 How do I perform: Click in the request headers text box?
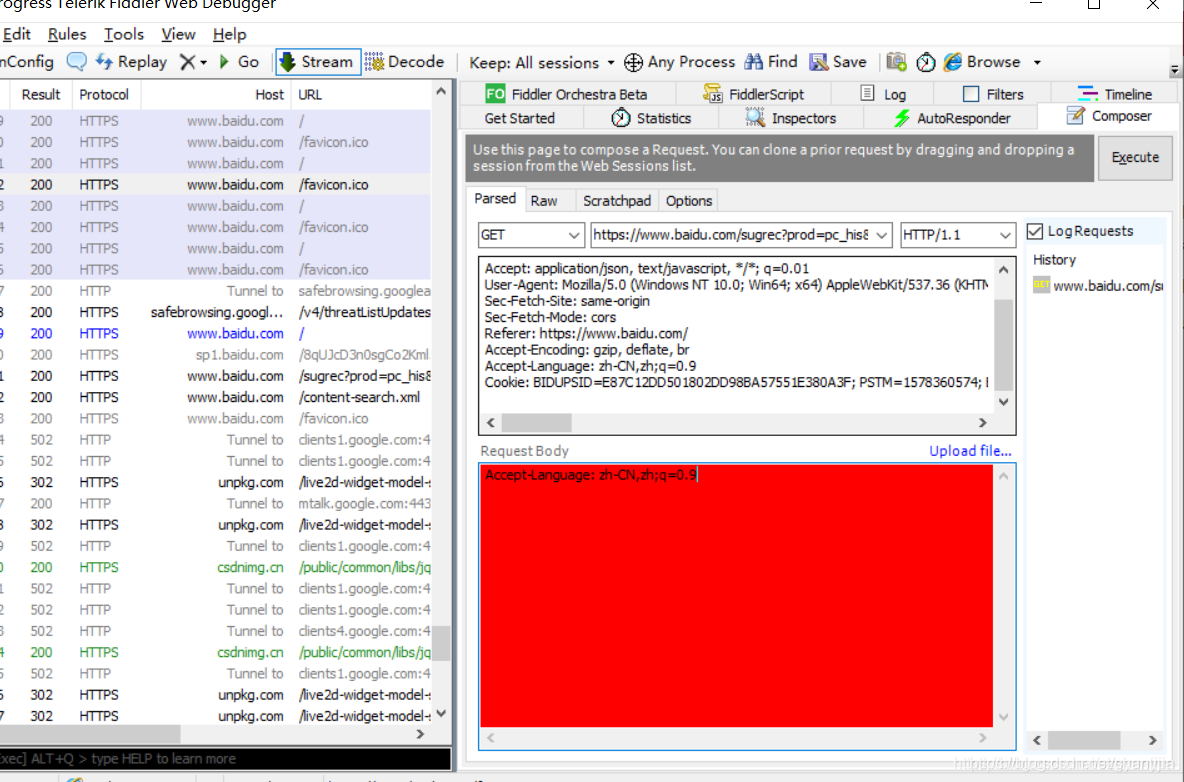[x=736, y=334]
